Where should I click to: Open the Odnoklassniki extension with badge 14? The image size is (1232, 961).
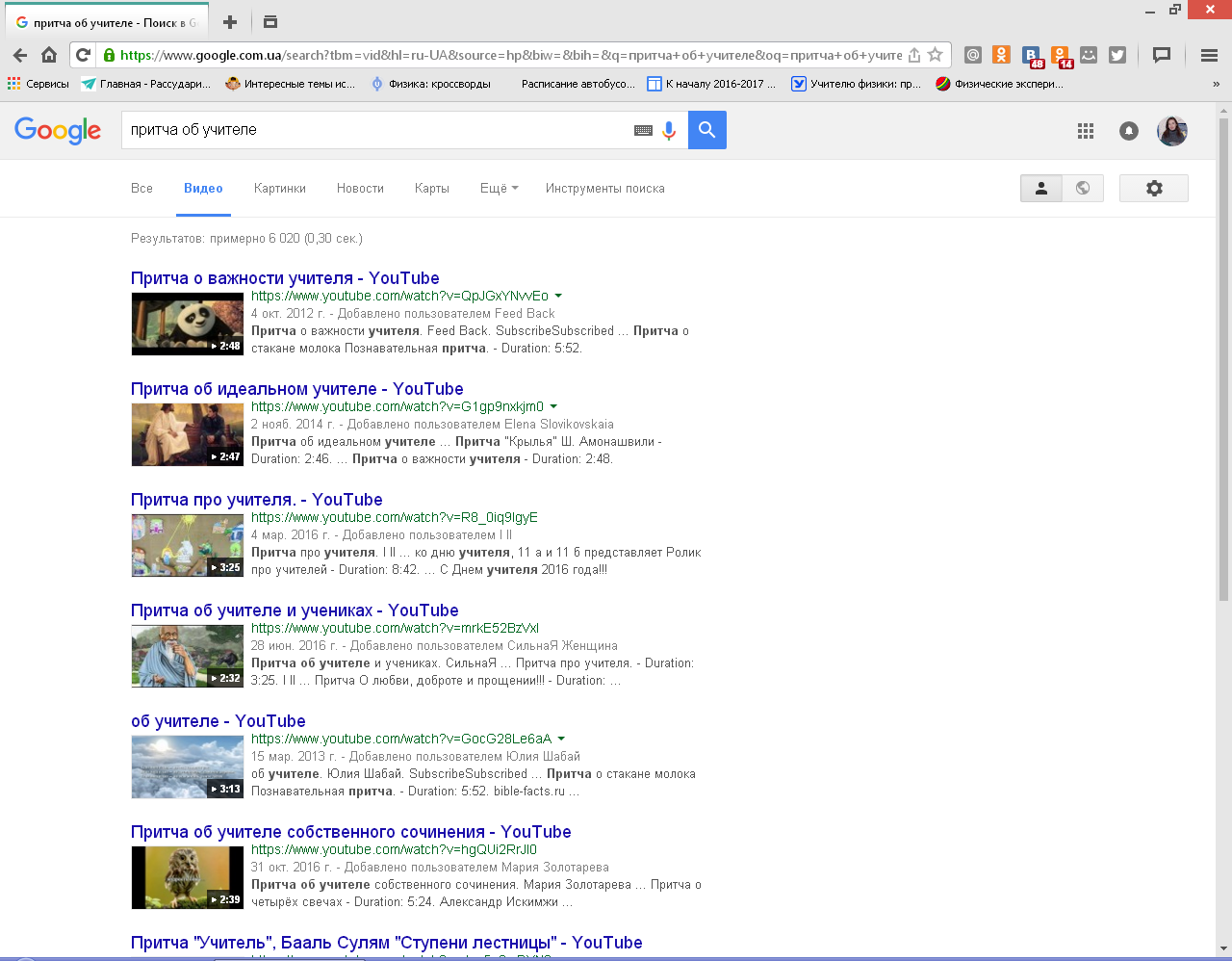pyautogui.click(x=1061, y=57)
